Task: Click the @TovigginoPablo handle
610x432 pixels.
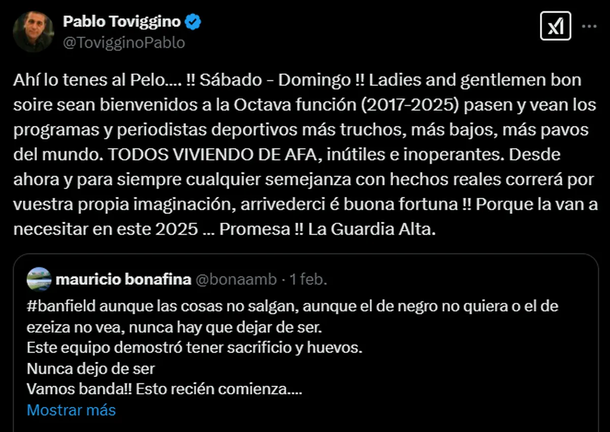Action: (x=124, y=42)
